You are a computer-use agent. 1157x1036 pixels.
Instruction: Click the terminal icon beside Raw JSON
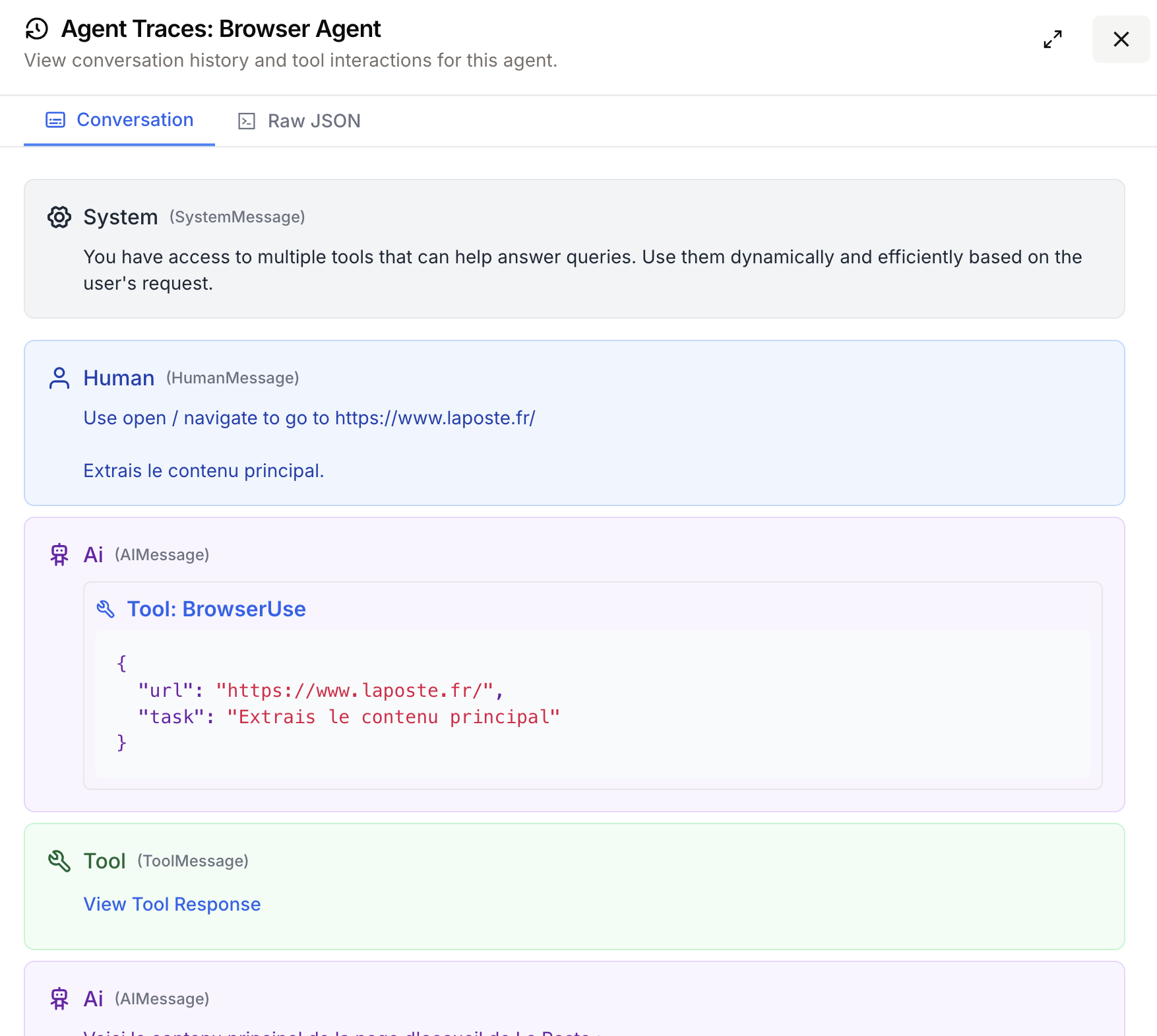(245, 121)
